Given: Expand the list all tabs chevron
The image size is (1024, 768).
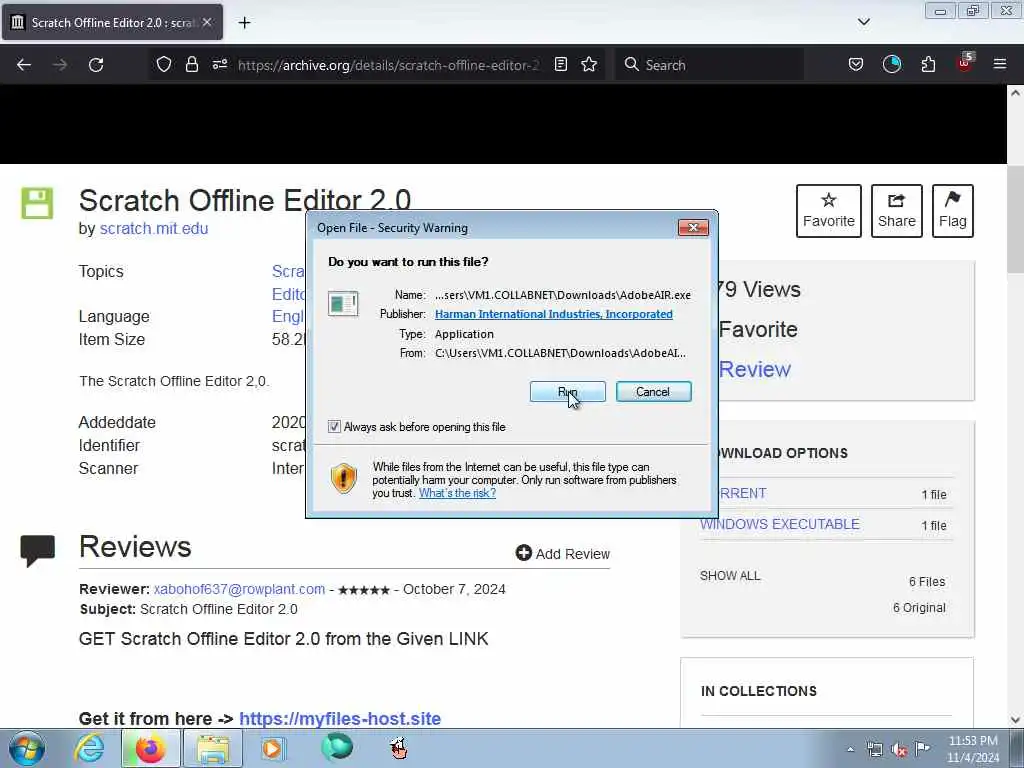Looking at the screenshot, I should pyautogui.click(x=863, y=22).
